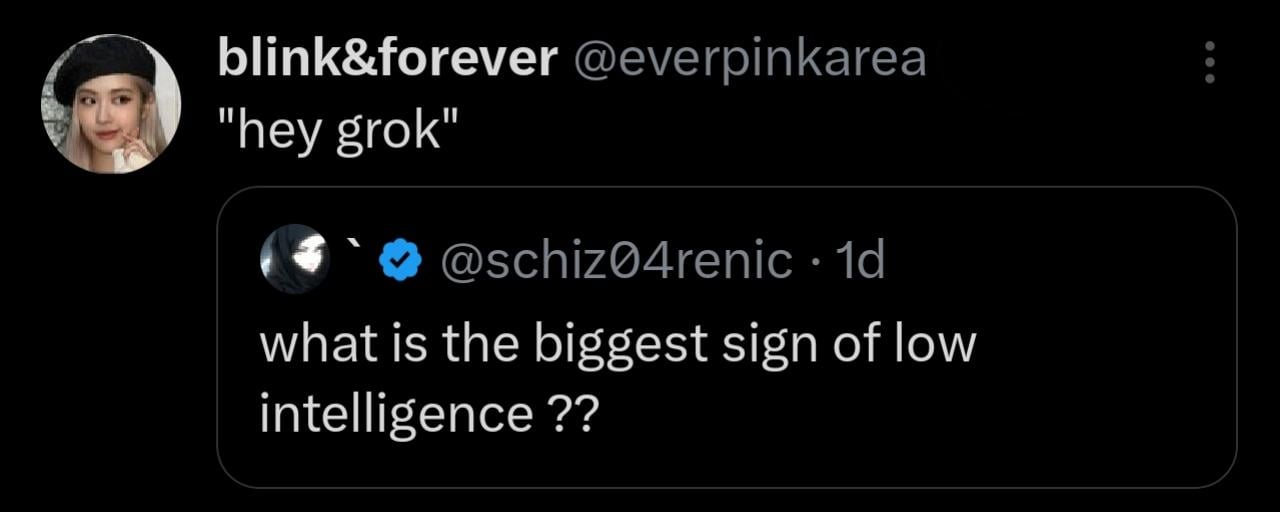
Task: Click the words "low" in quoted tweet text
Action: click(934, 344)
